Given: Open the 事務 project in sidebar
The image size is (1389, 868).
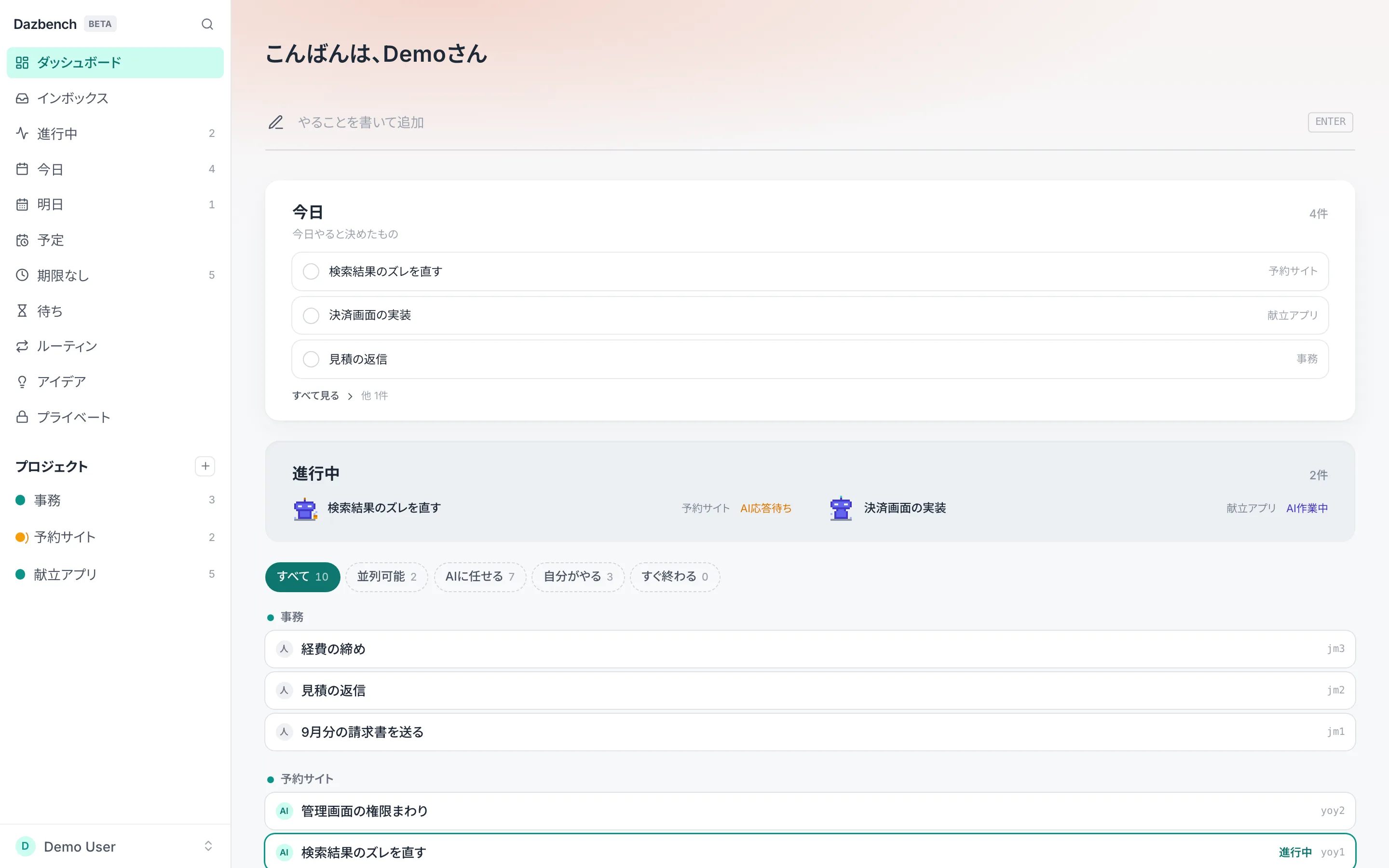Looking at the screenshot, I should tap(115, 500).
